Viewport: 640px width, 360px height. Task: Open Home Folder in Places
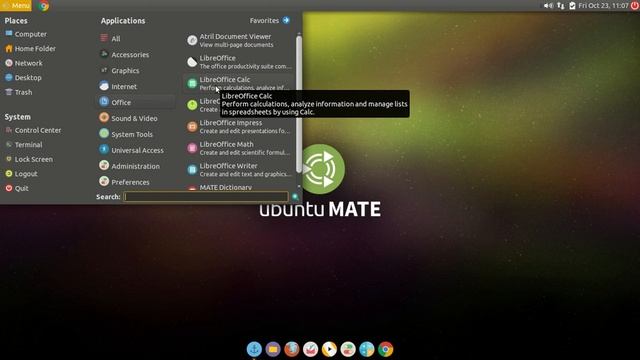pos(30,49)
